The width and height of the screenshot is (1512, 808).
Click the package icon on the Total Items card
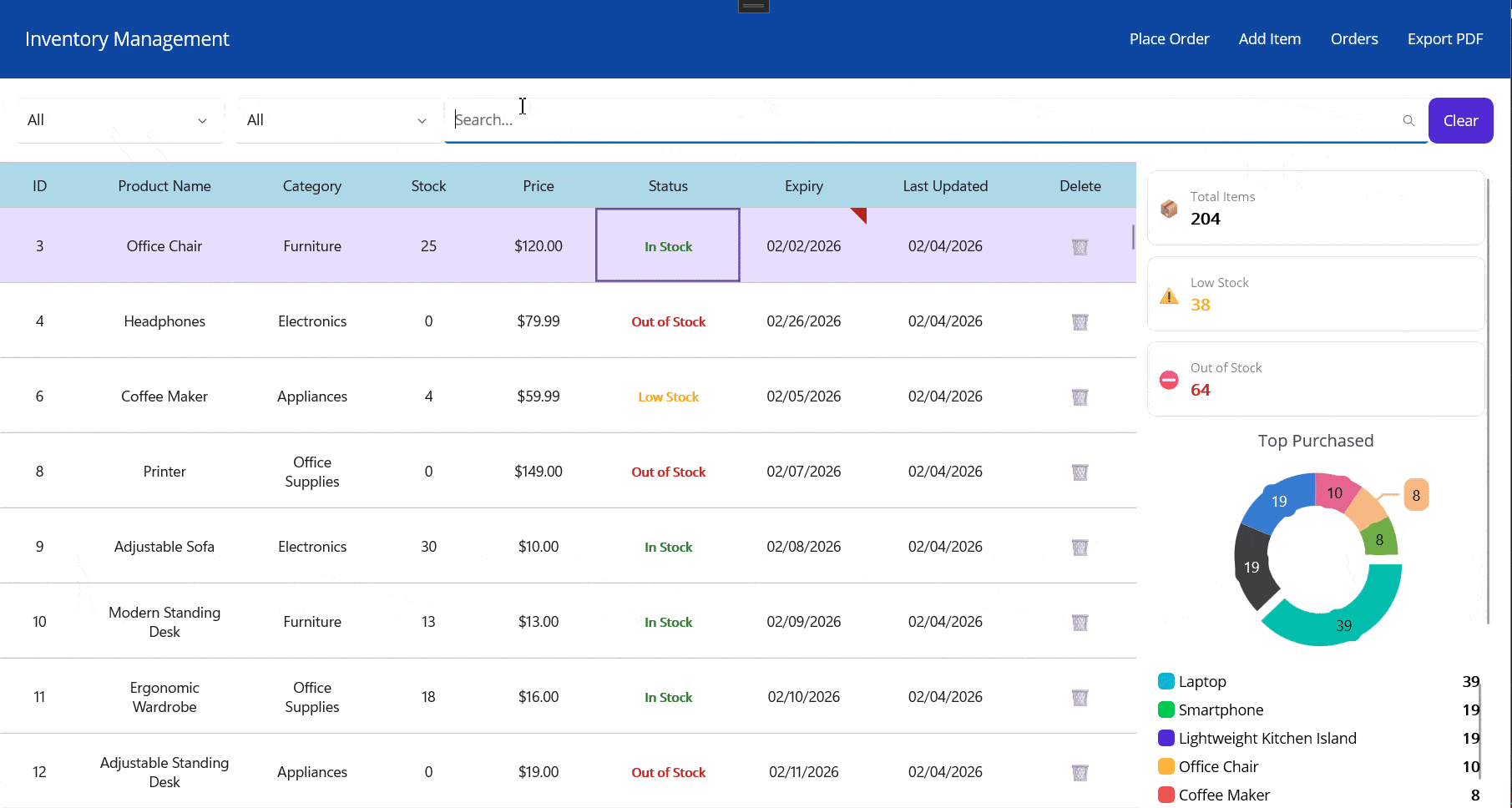(x=1169, y=208)
